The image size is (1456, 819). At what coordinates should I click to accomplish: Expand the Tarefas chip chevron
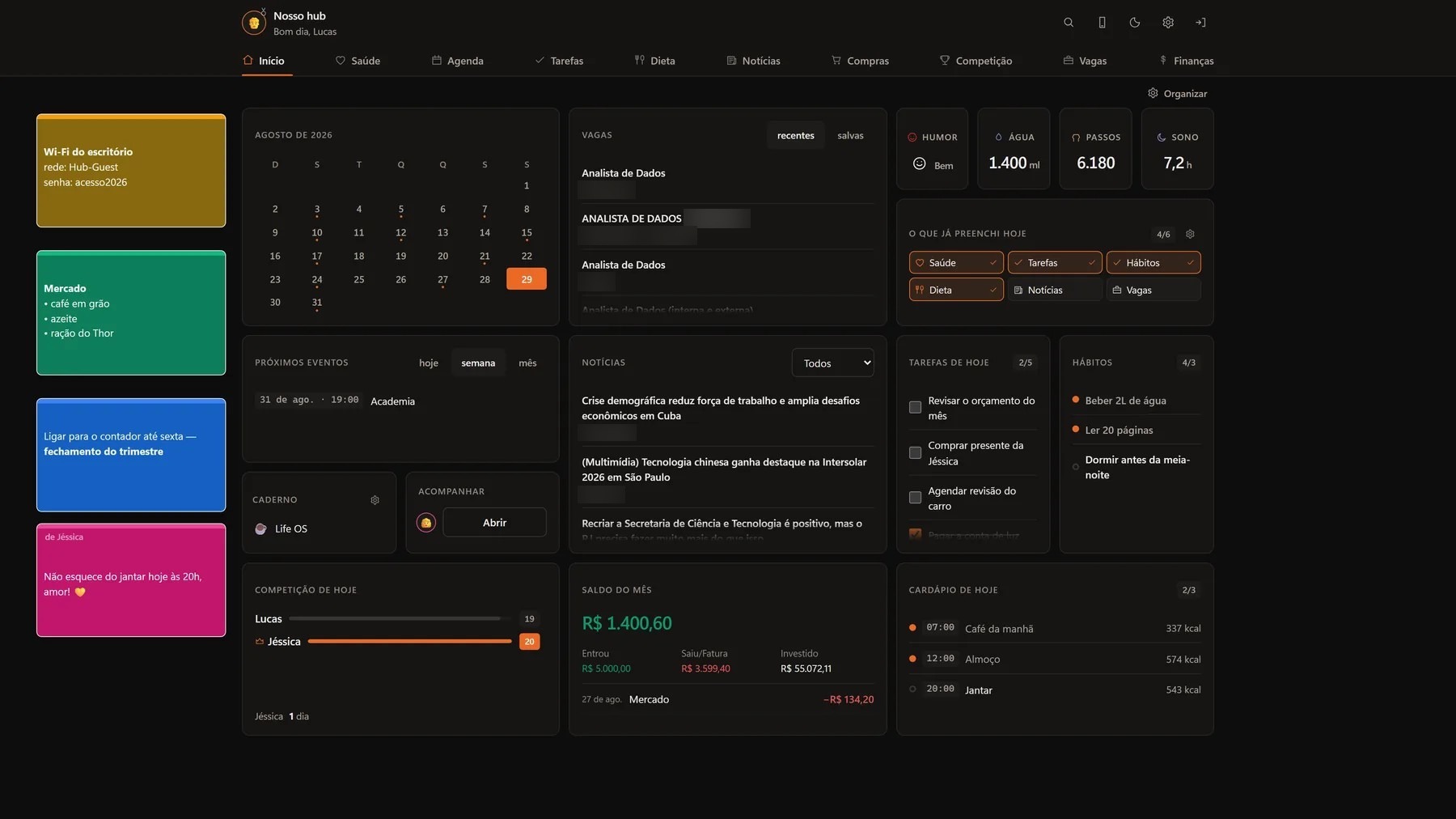1092,263
